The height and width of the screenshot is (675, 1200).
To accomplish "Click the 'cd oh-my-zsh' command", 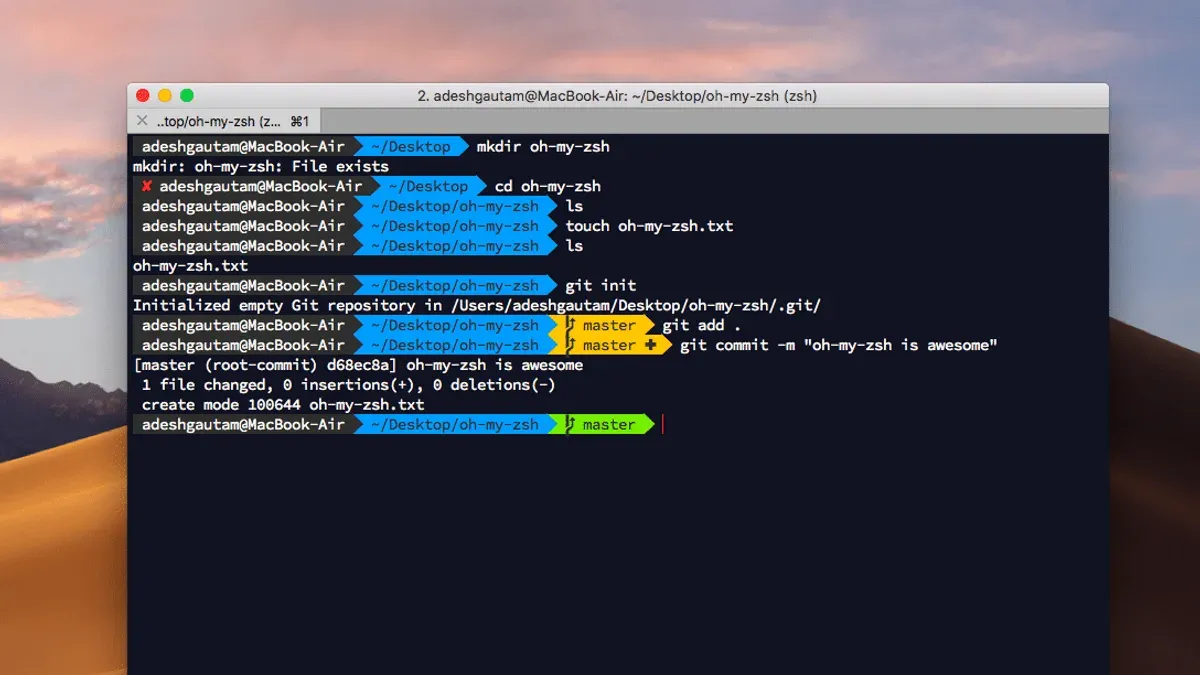I will tap(548, 186).
